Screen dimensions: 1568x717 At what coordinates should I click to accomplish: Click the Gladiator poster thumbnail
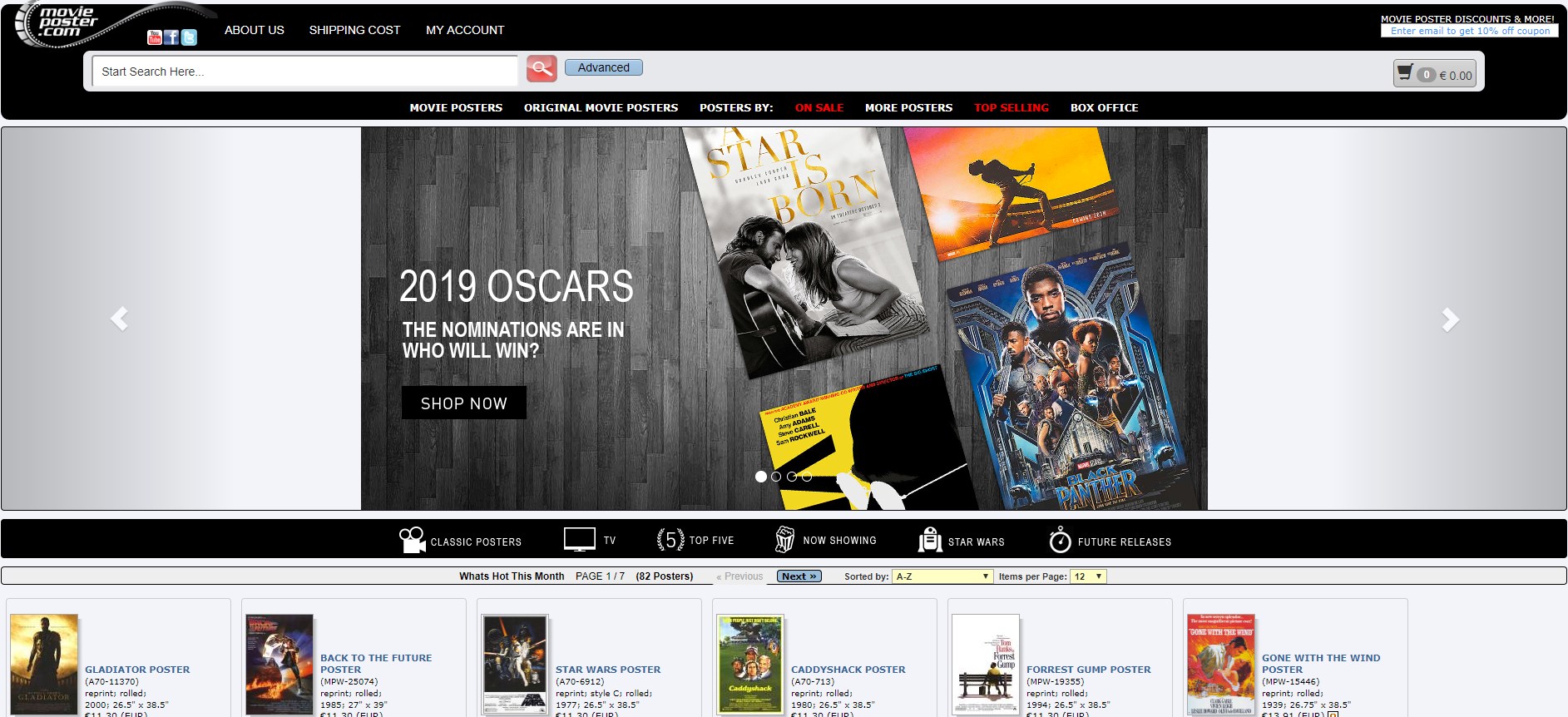point(44,664)
